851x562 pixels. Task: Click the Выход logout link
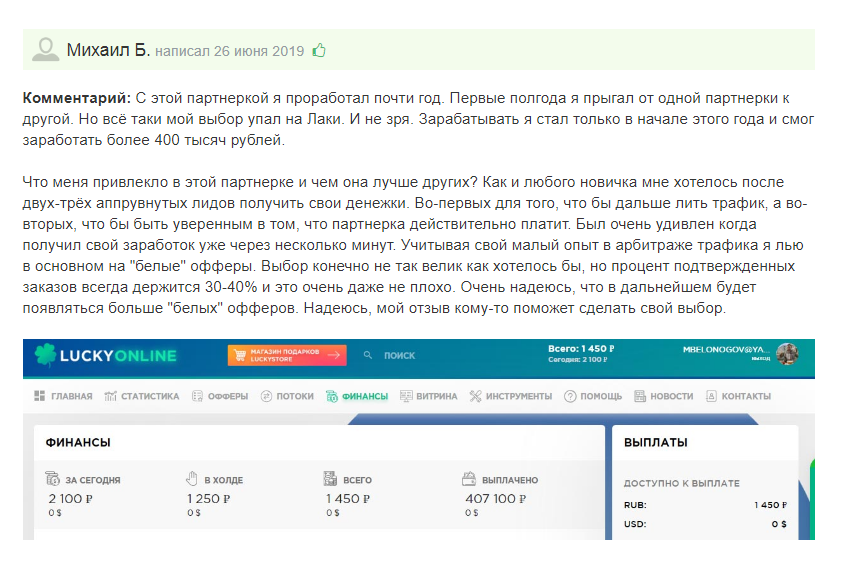[x=761, y=359]
